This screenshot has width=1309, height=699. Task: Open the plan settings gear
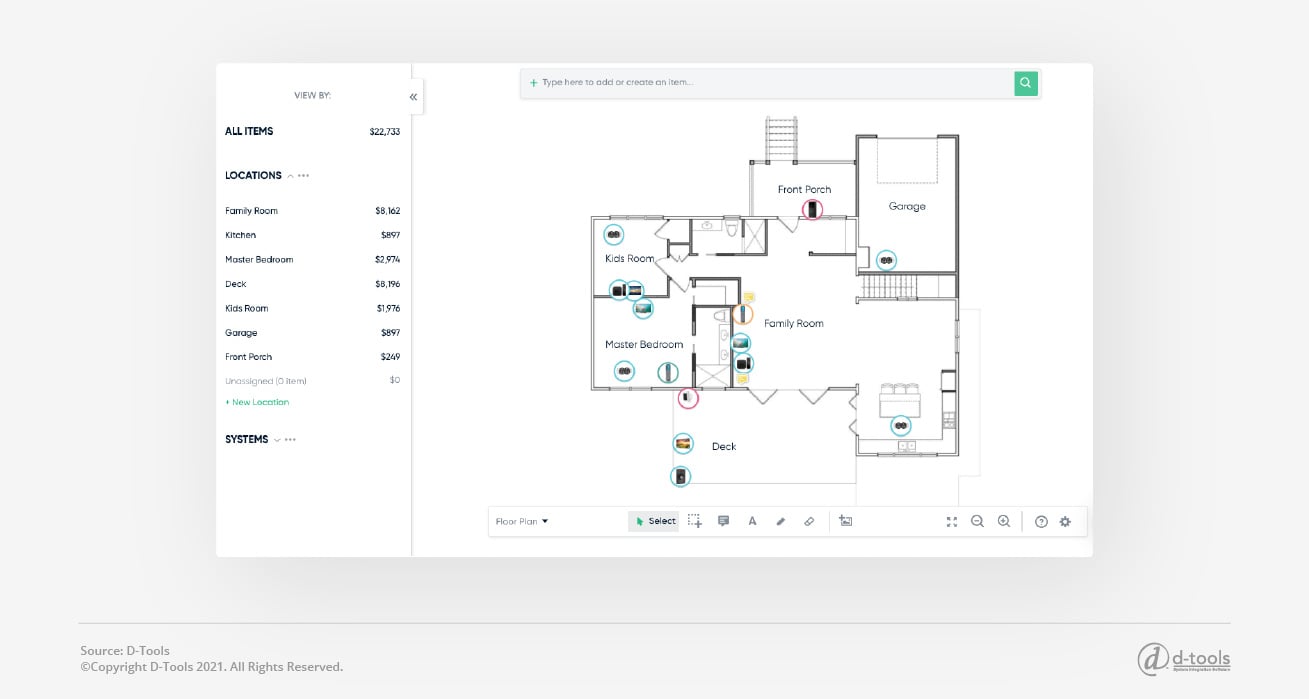coord(1065,521)
